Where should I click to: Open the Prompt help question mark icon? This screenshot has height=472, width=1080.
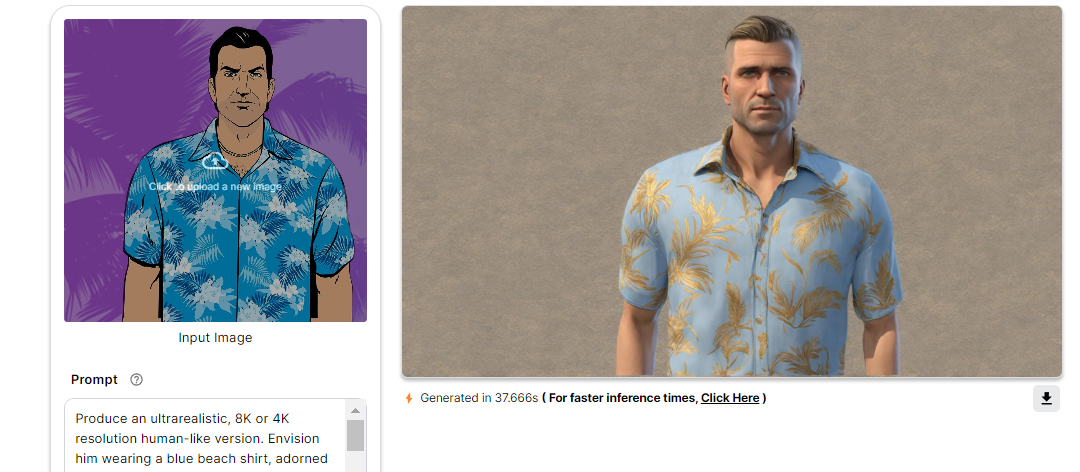tap(136, 380)
